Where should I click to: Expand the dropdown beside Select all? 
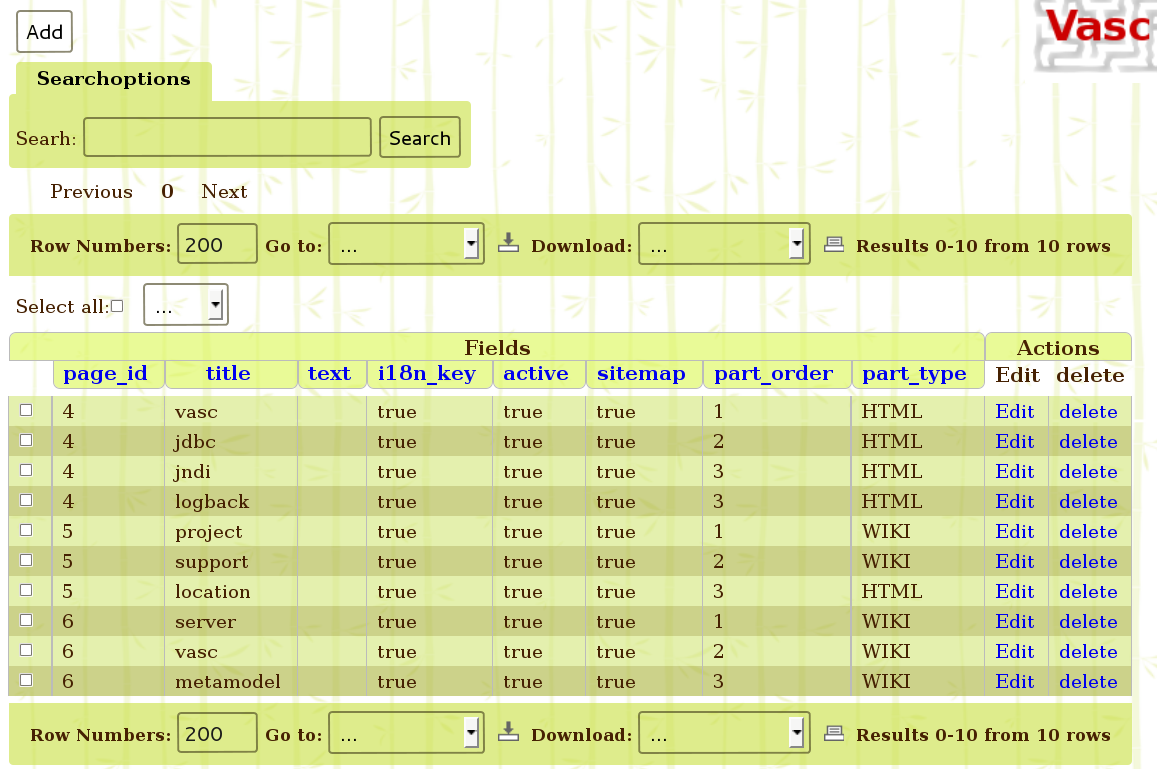tap(186, 306)
